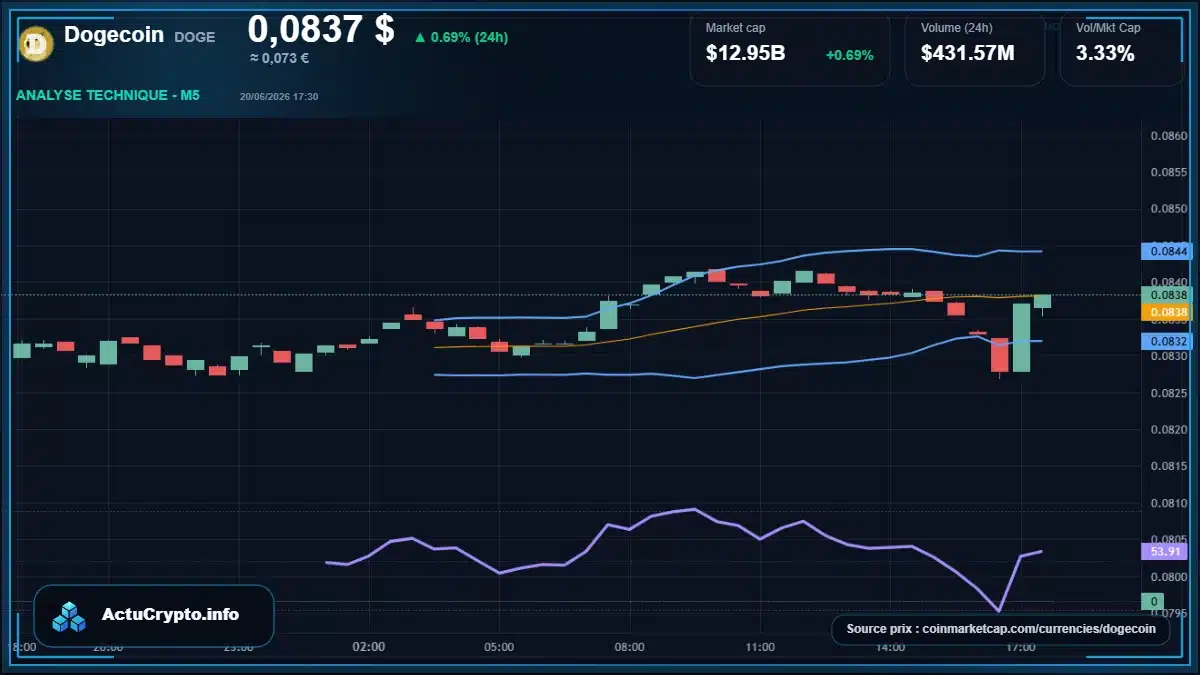Click the ANALYSE TECHNIQUE - M5 label

click(108, 95)
